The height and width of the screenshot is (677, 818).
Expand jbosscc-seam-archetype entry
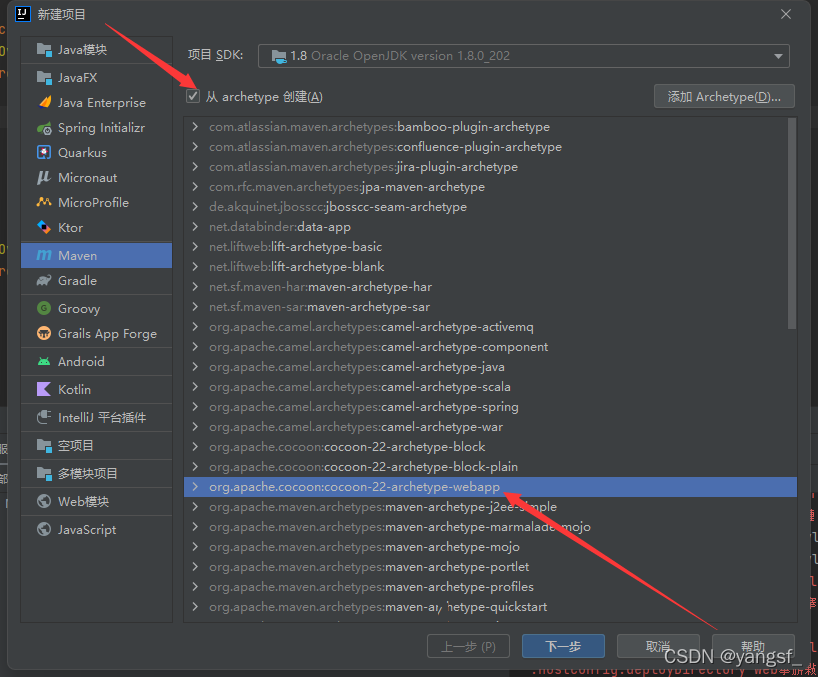195,207
